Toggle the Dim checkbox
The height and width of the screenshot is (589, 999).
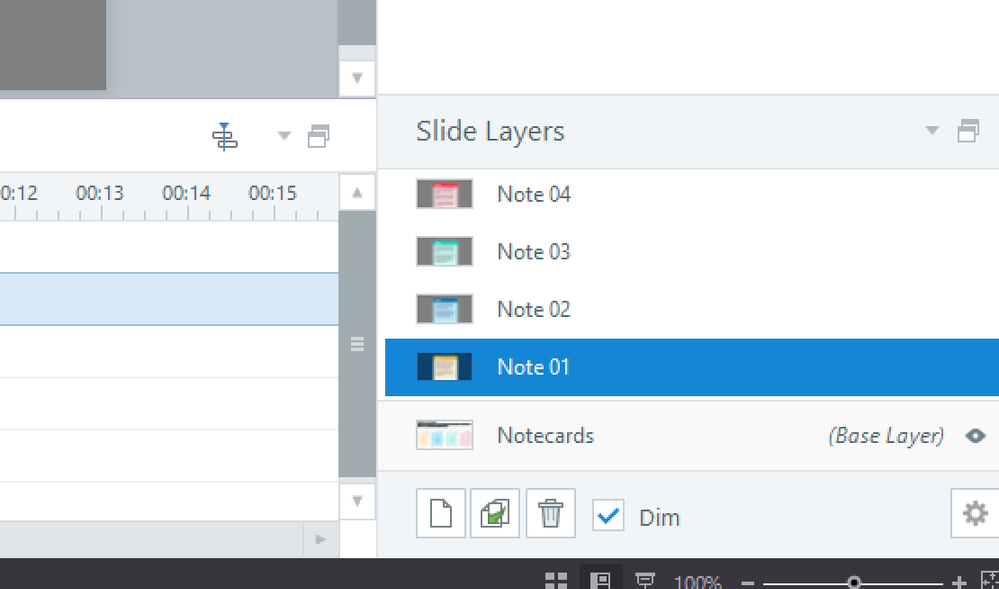point(609,516)
